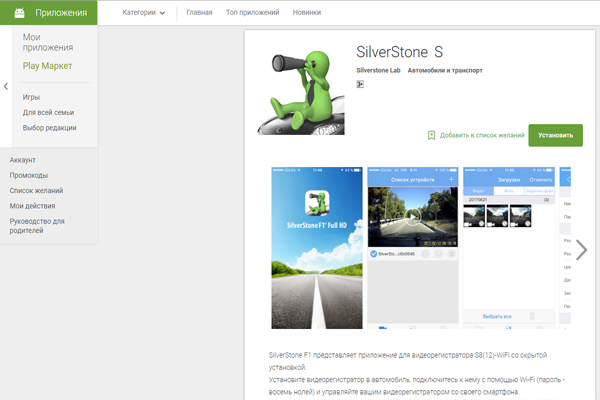Click the app title SilverStone S
Image resolution: width=600 pixels, height=400 pixels.
pyautogui.click(x=399, y=52)
